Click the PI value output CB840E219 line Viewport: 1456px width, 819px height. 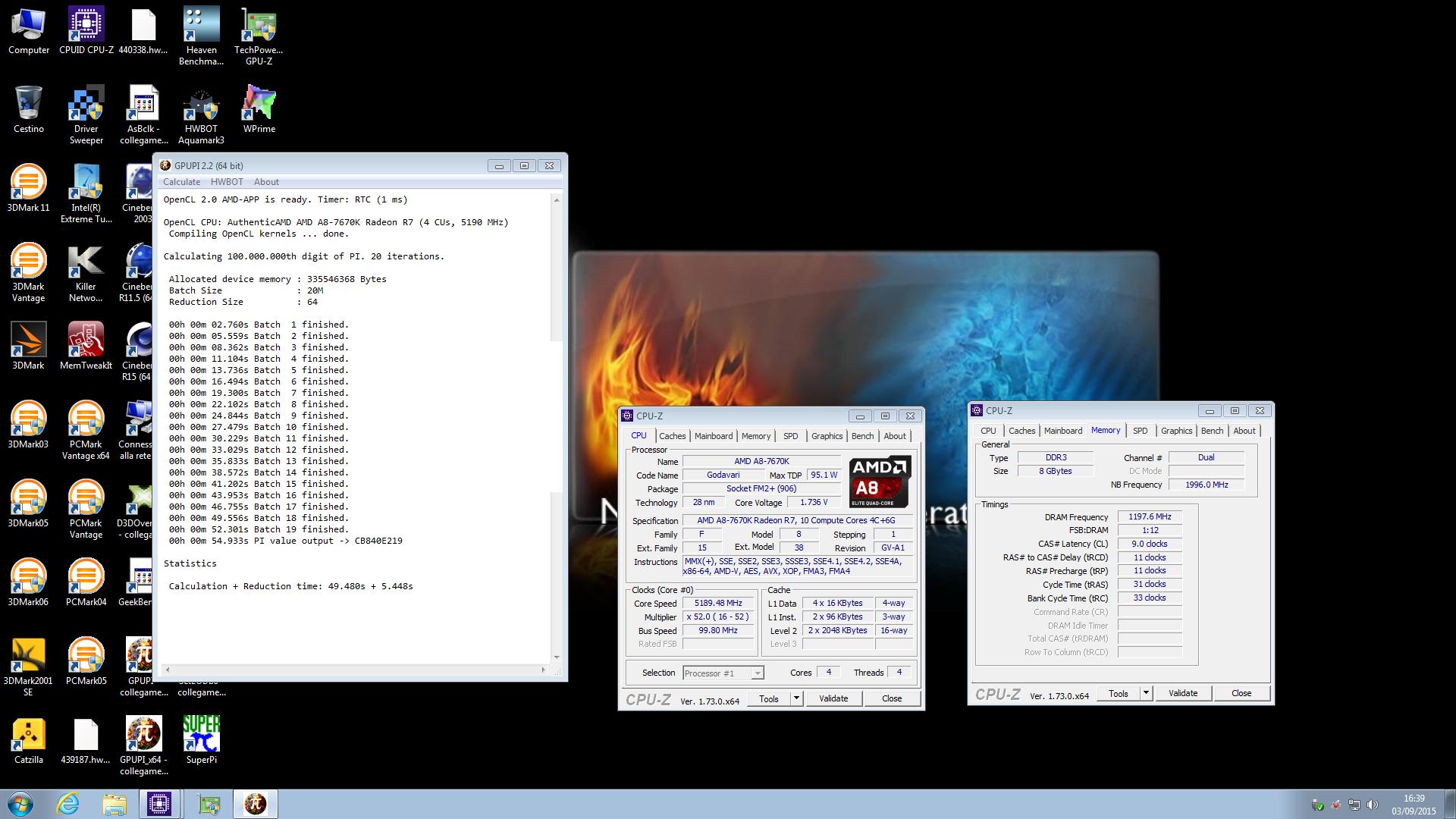286,541
